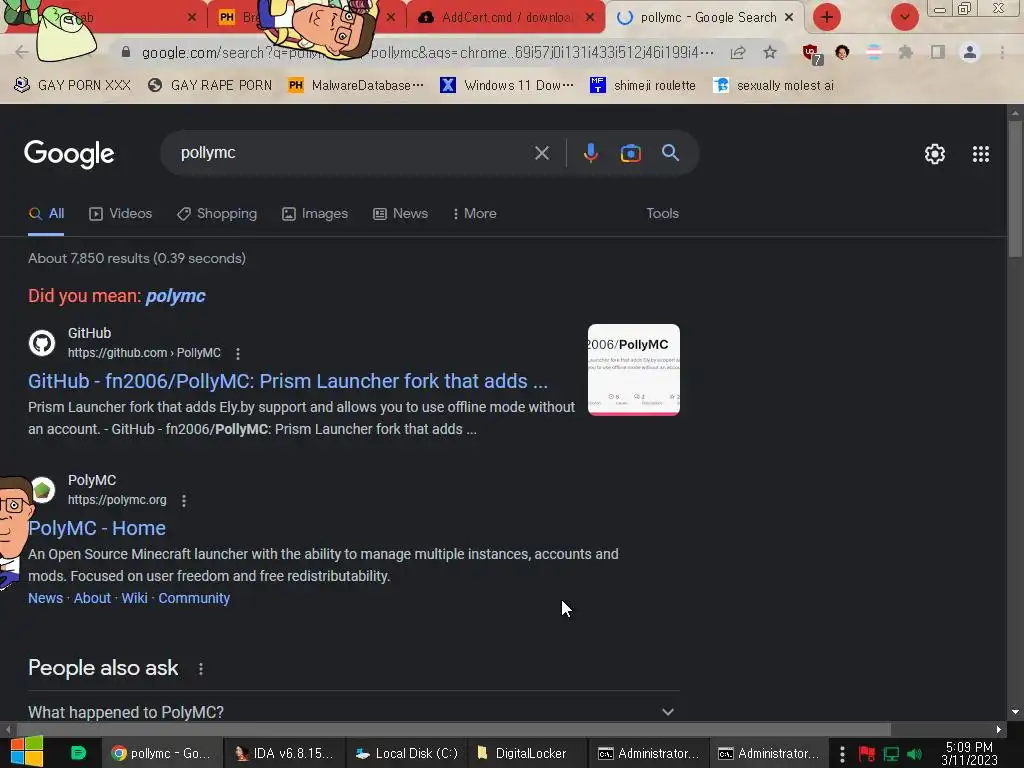Screen dimensions: 1024x768
Task: Switch to the Videos tab
Action: [x=121, y=214]
